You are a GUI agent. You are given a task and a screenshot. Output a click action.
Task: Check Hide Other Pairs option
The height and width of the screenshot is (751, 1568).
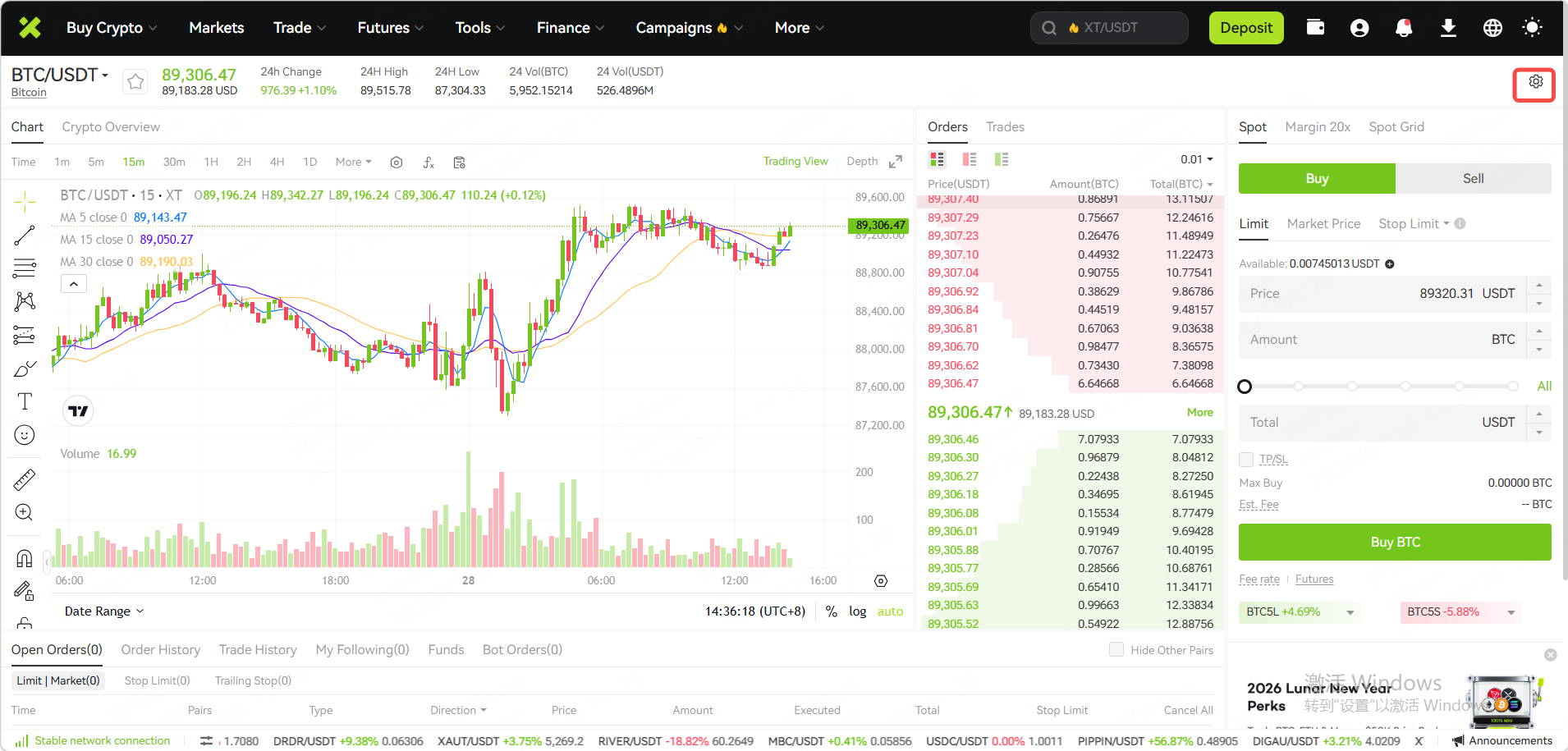(x=1116, y=649)
